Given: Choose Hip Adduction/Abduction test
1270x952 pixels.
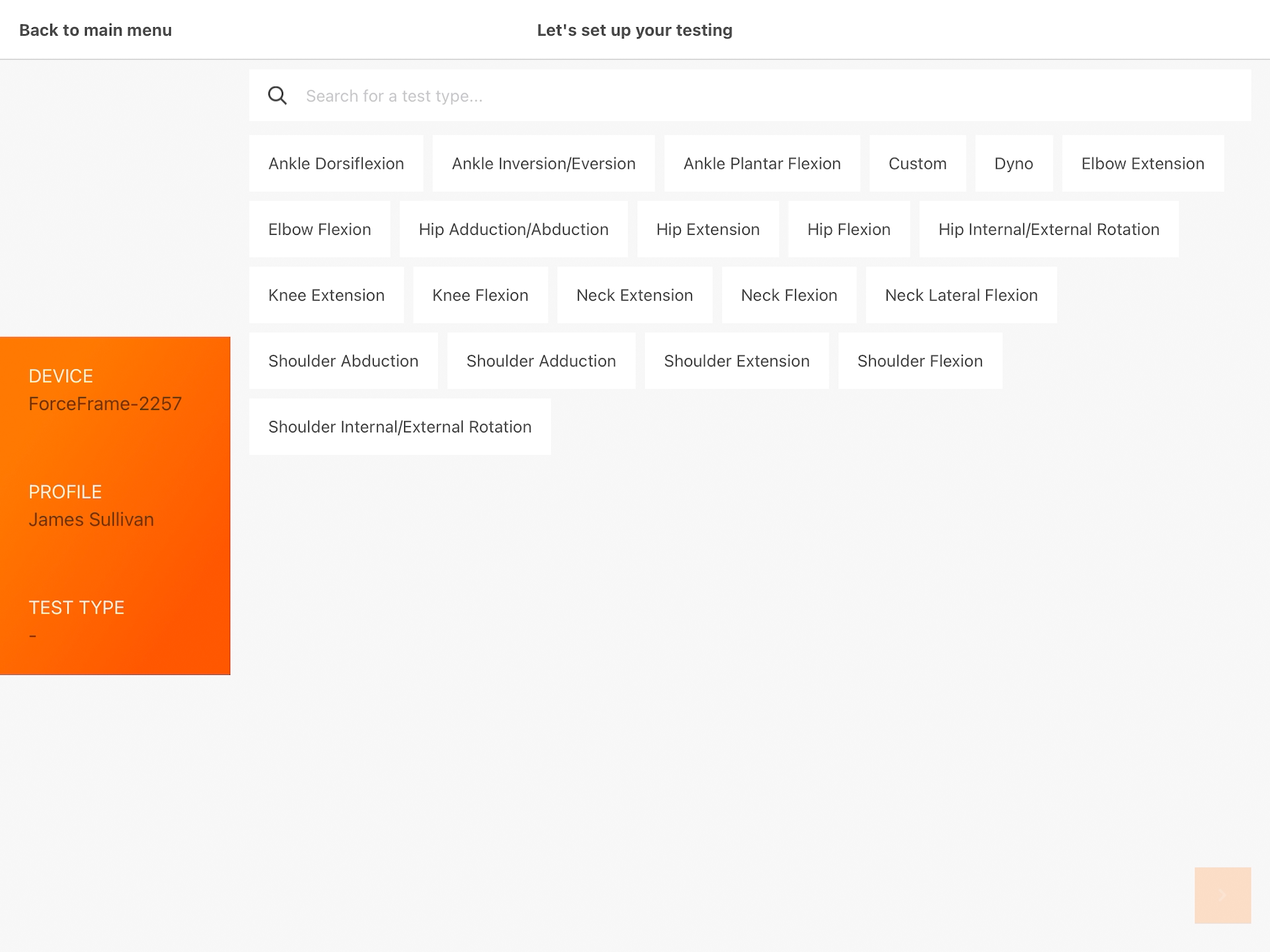Looking at the screenshot, I should tap(513, 229).
